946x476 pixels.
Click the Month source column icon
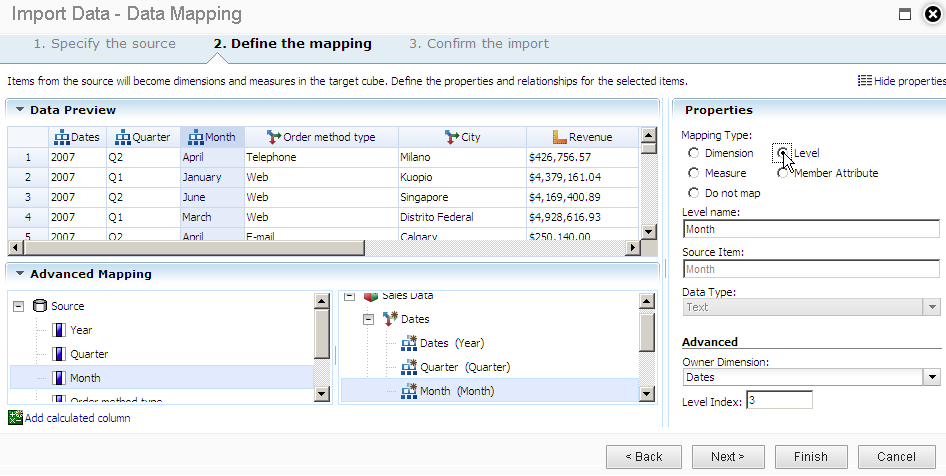tap(59, 378)
